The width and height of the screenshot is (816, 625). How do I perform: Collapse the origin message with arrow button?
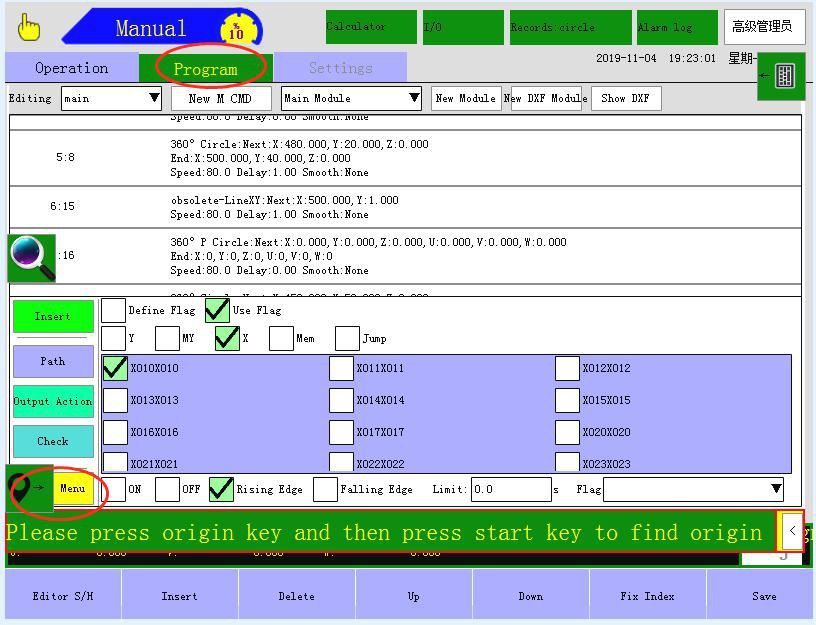tap(791, 532)
